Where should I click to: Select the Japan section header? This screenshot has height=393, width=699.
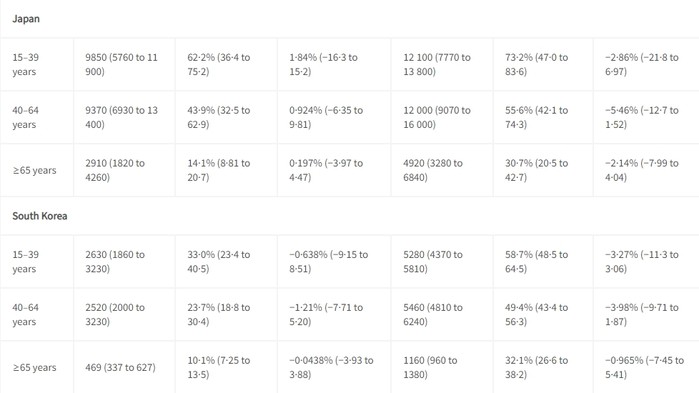coord(26,19)
